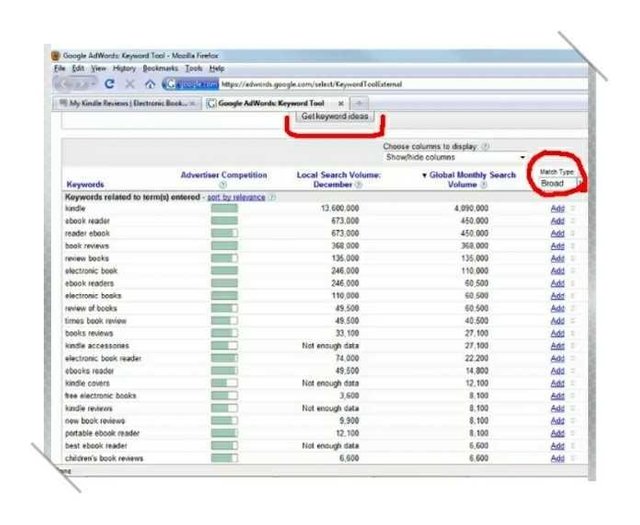Screen dimensions: 640x525
Task: Click help icon beside Advertiser Competition
Action: (223, 185)
